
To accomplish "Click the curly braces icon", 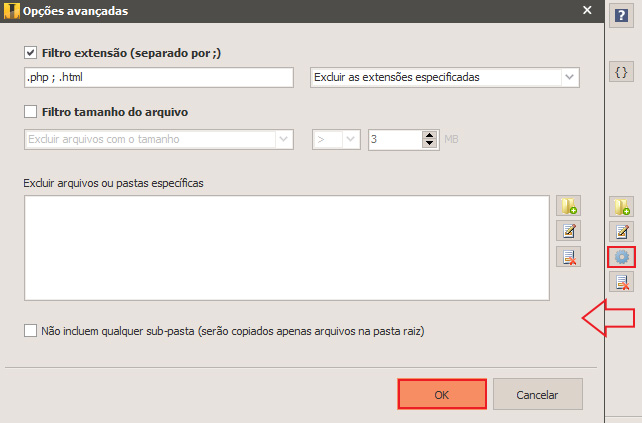I will click(x=621, y=72).
